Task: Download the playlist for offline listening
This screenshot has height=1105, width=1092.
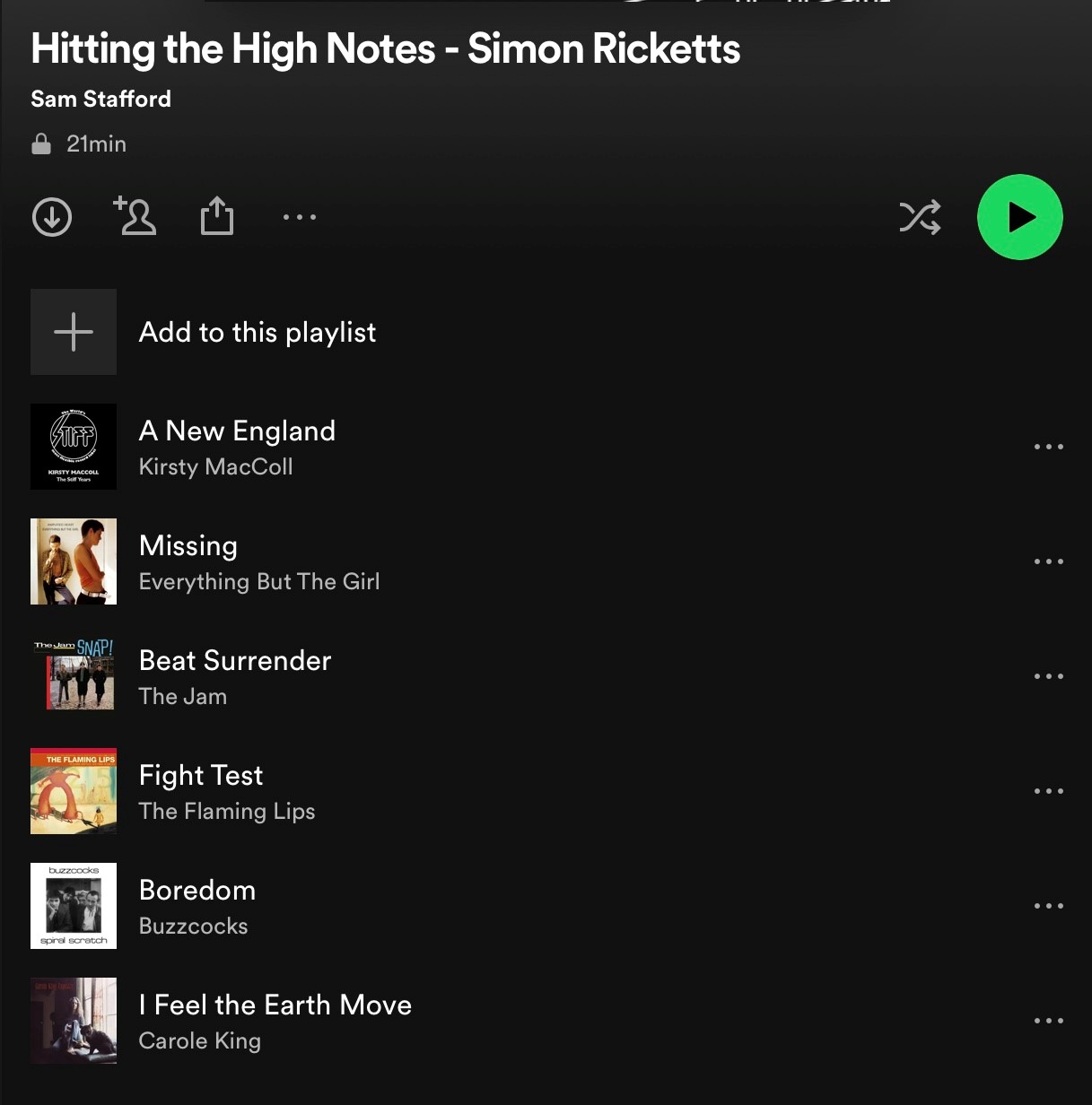Action: coord(52,217)
